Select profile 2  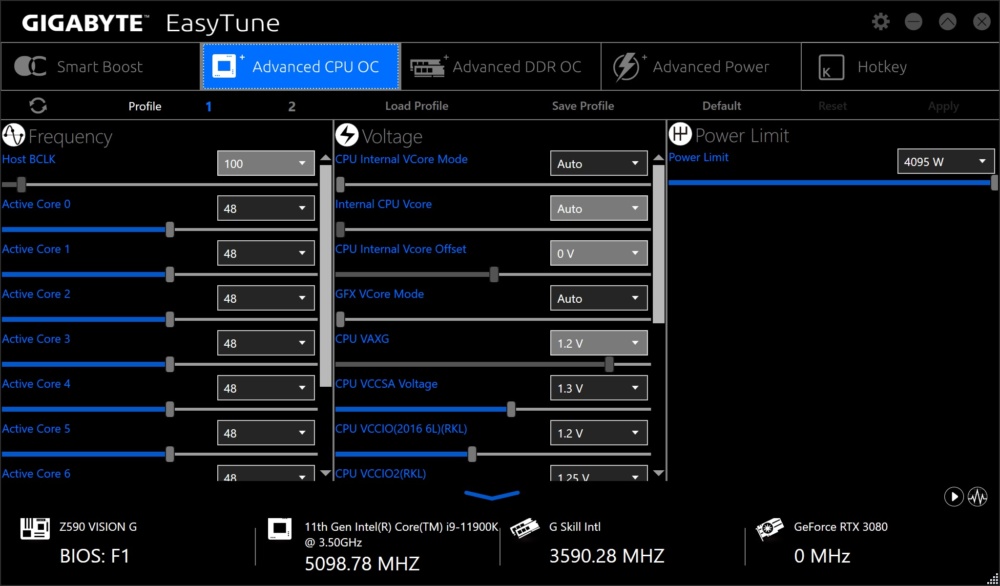[291, 106]
